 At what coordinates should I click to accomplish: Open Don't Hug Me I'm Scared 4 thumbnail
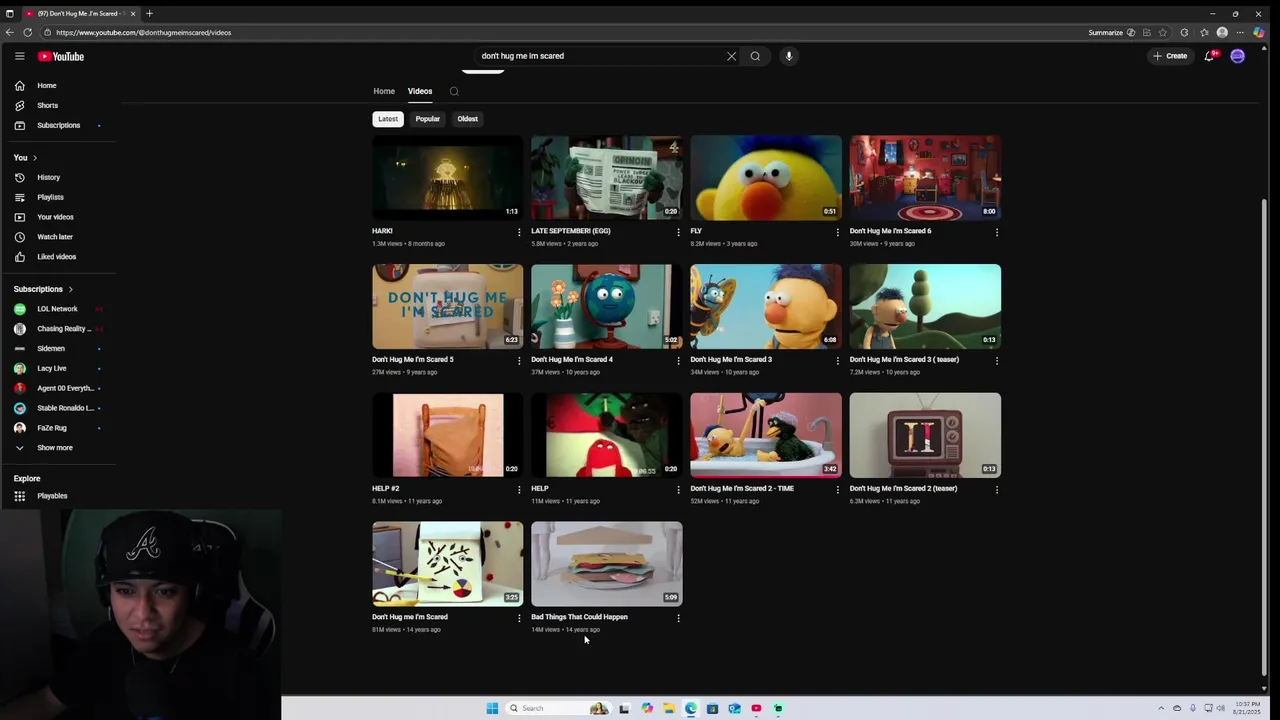tap(607, 306)
